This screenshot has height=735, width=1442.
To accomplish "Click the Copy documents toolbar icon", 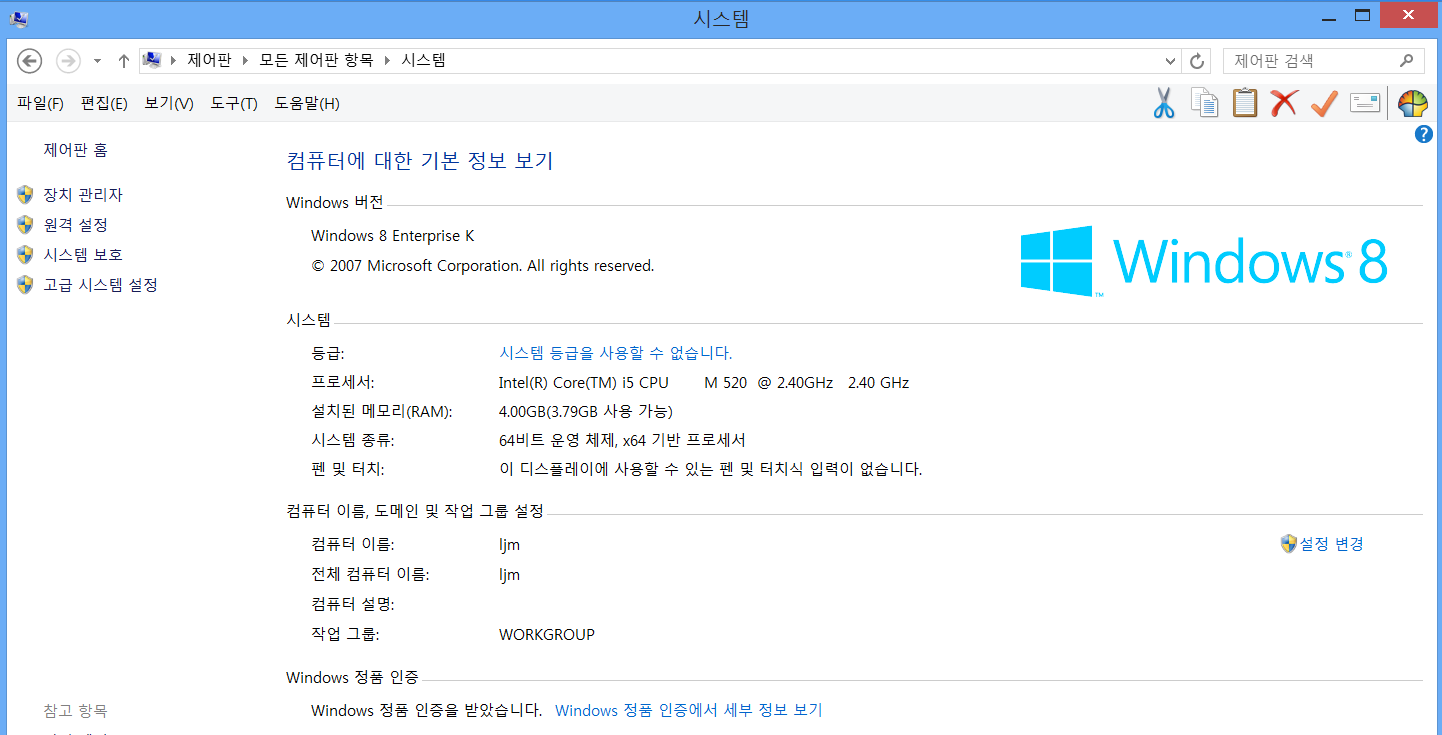I will tap(1204, 103).
